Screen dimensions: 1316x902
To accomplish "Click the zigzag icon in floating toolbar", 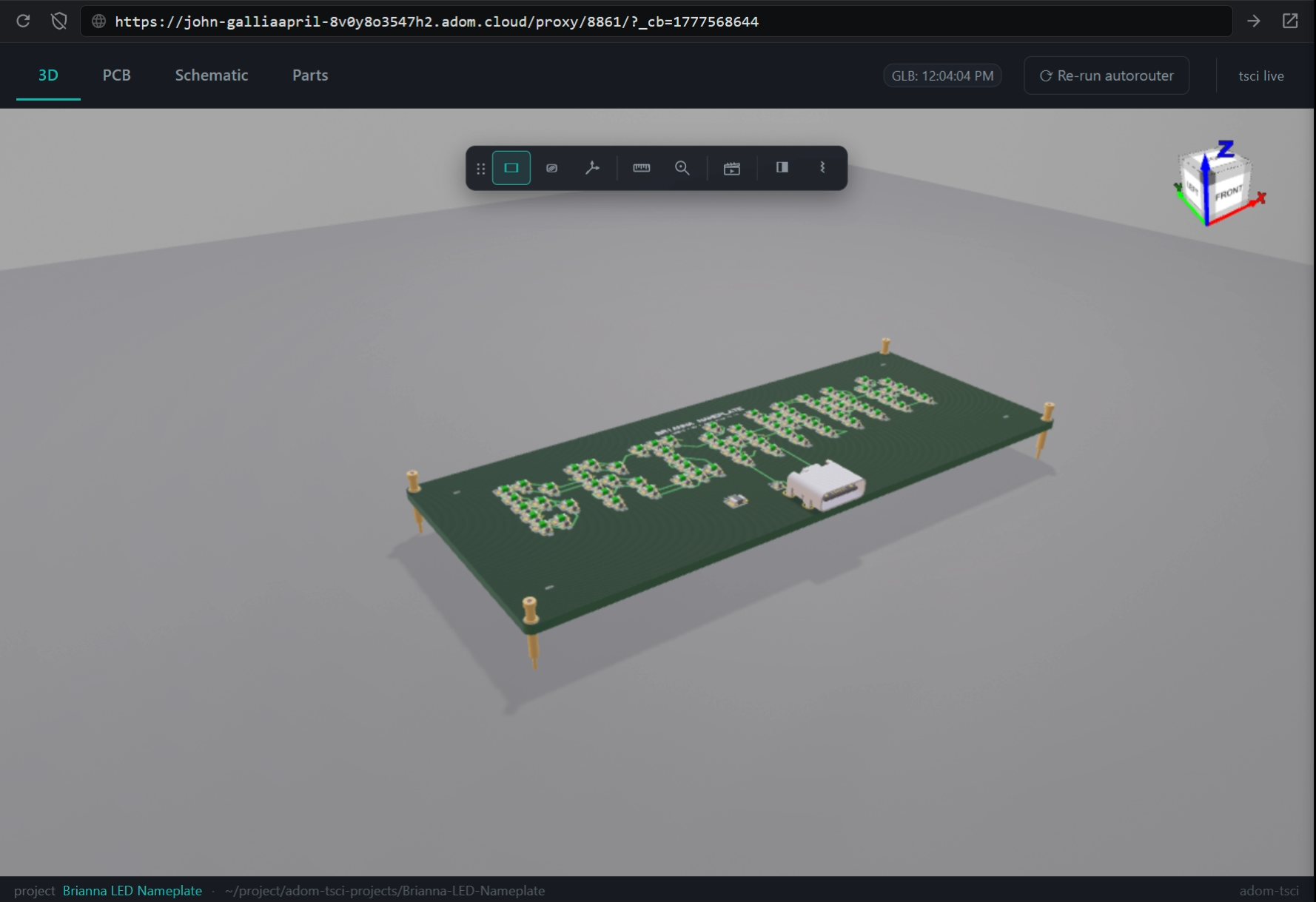I will click(822, 168).
